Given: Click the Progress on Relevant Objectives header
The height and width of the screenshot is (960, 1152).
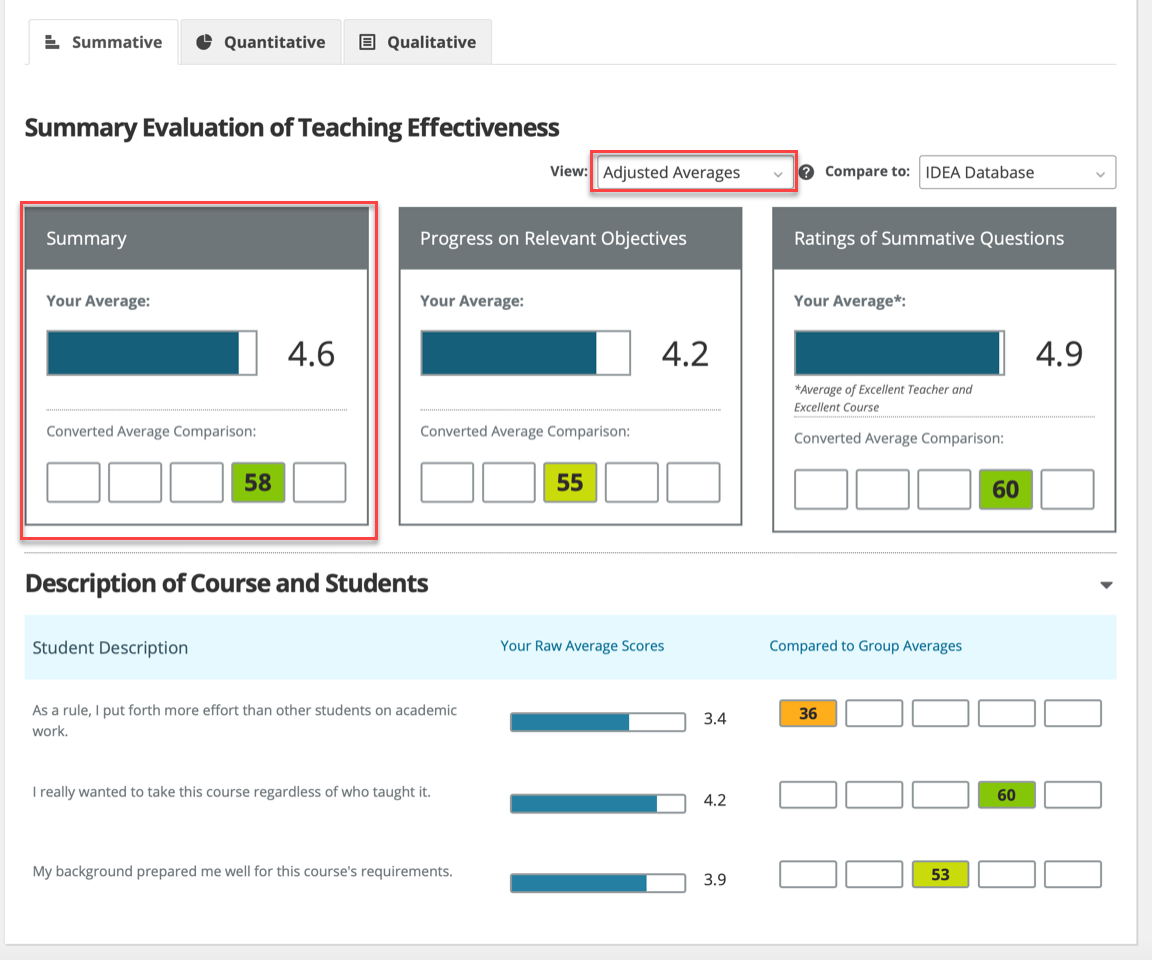Looking at the screenshot, I should [570, 239].
